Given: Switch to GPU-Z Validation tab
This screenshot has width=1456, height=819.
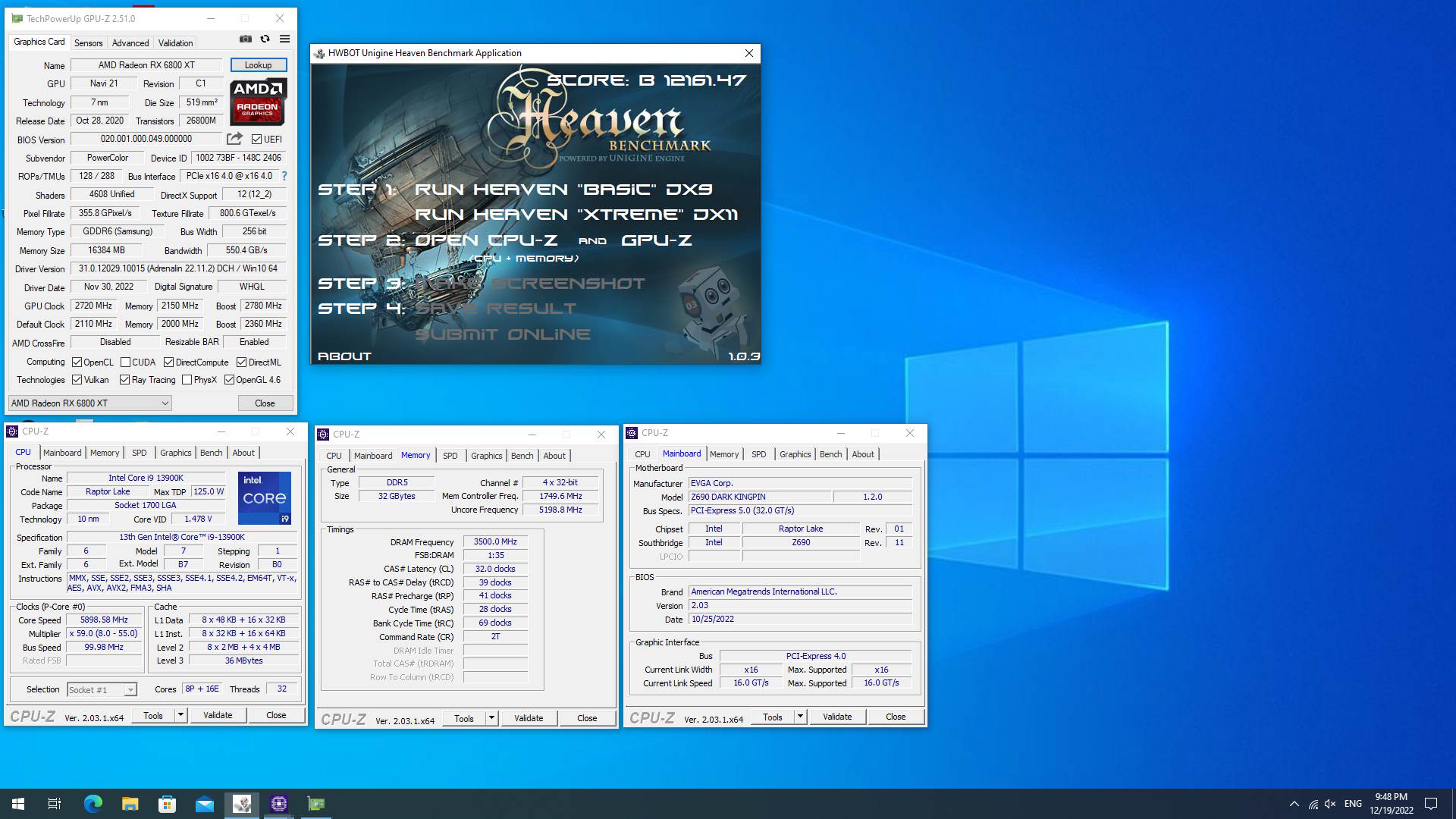Looking at the screenshot, I should (x=175, y=43).
